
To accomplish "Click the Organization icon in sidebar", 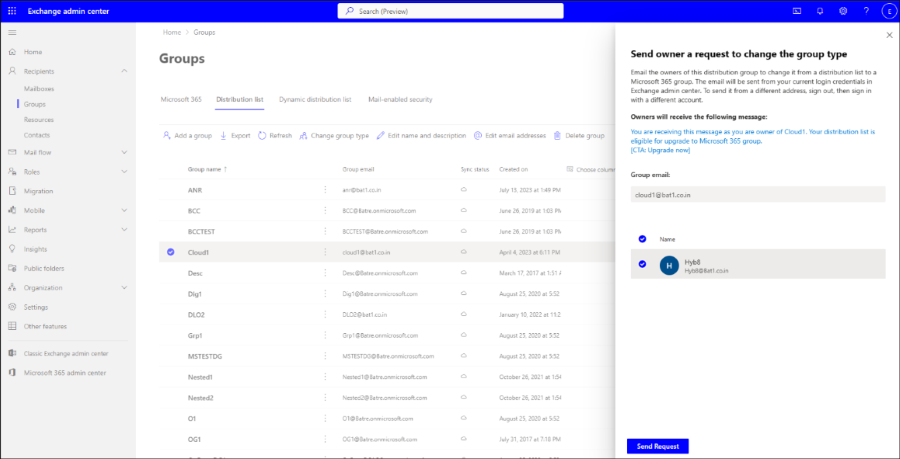I will pos(12,288).
